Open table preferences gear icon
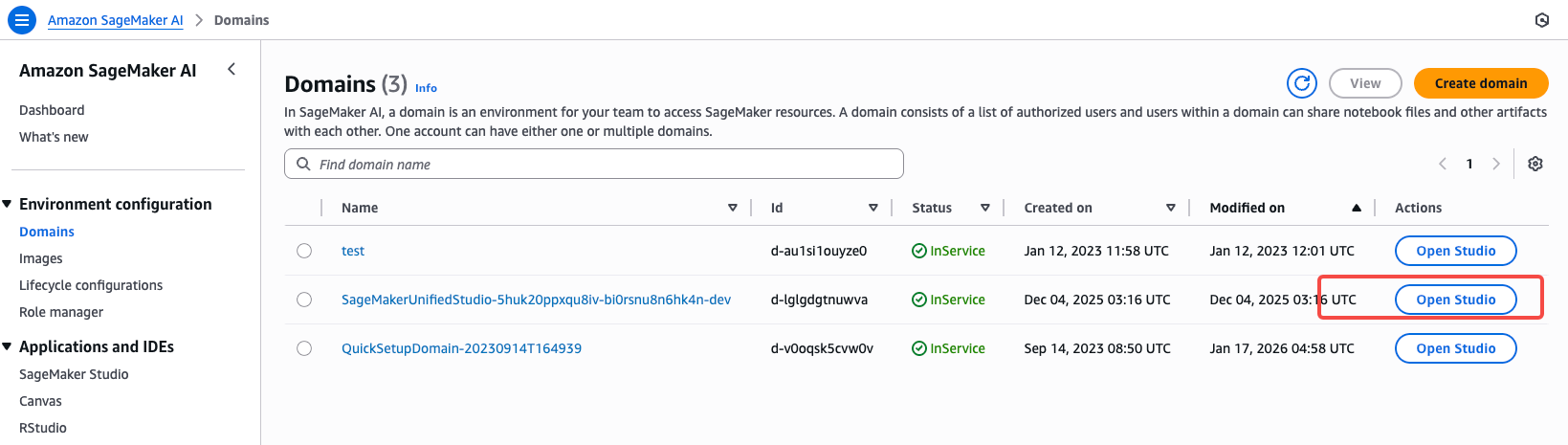This screenshot has height=445, width=1568. coord(1535,164)
